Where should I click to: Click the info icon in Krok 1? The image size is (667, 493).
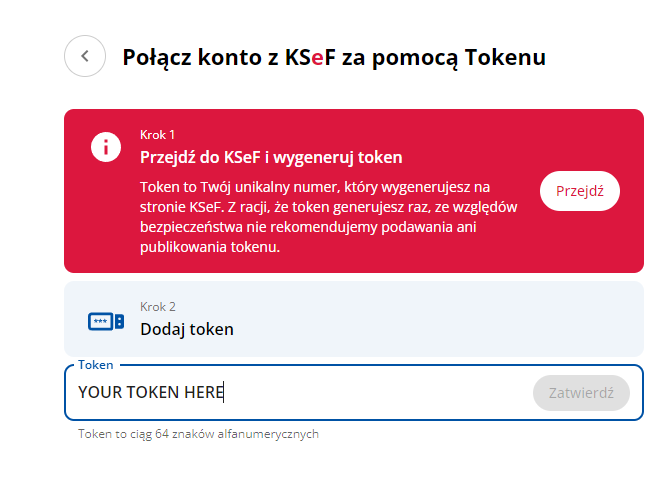[105, 146]
